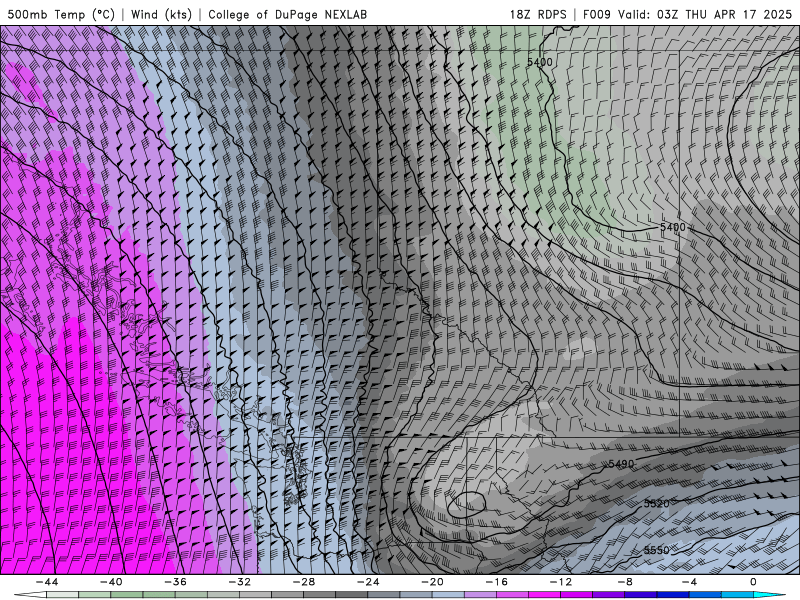Click the -20 colorbar tick label
This screenshot has height=600, width=800.
click(433, 582)
